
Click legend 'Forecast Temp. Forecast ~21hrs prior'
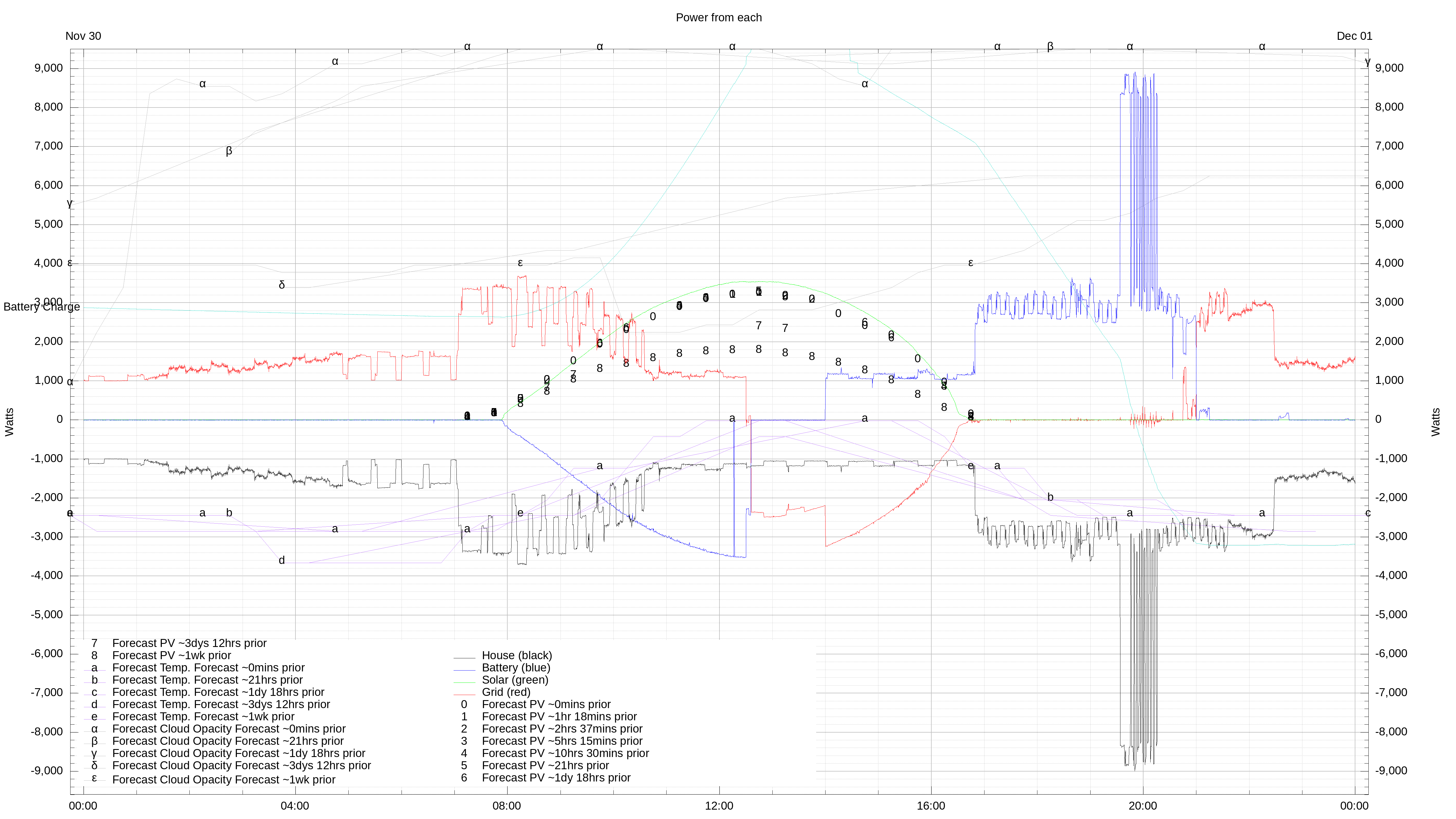(x=207, y=680)
